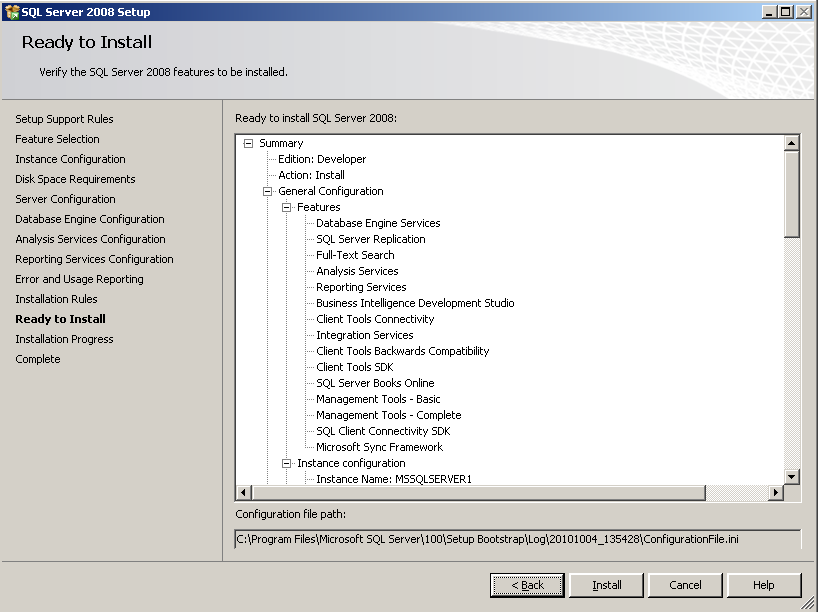Select the Features label in the tree
Image resolution: width=818 pixels, height=612 pixels.
pos(319,207)
